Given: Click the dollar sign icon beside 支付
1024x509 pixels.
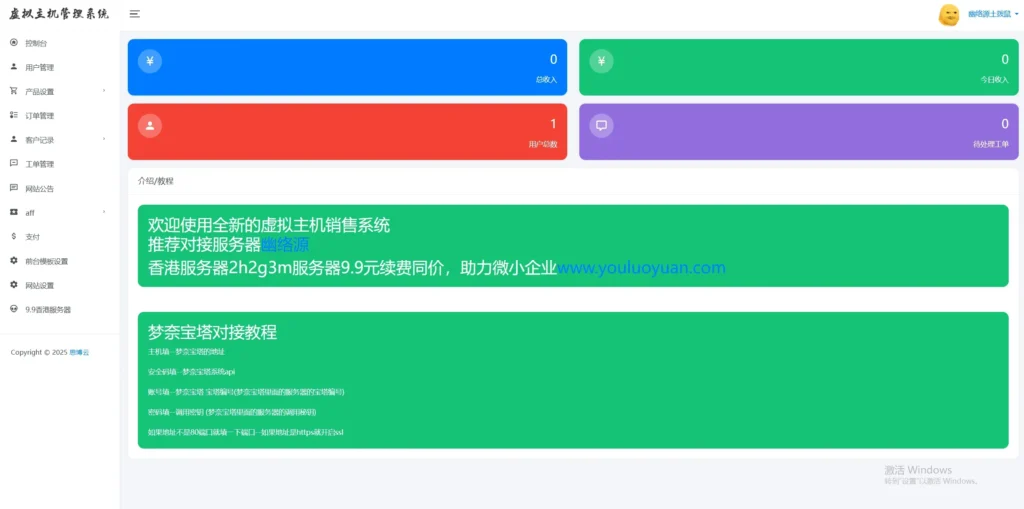Looking at the screenshot, I should coord(14,236).
